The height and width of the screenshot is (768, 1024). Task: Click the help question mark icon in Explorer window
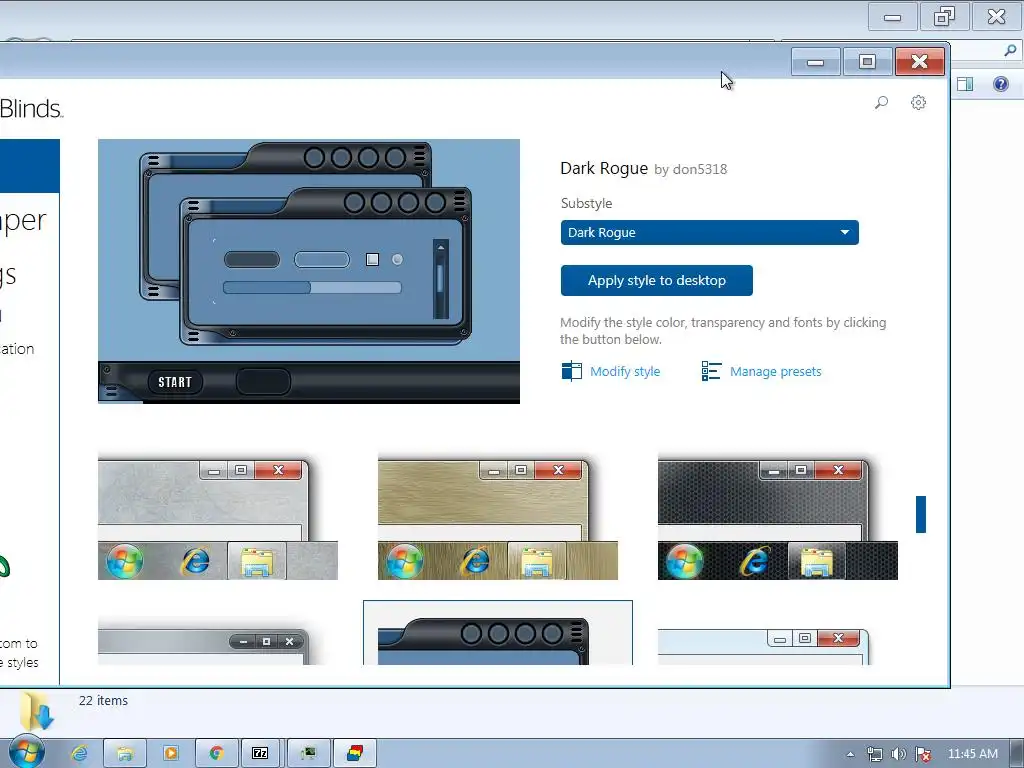coord(1000,84)
